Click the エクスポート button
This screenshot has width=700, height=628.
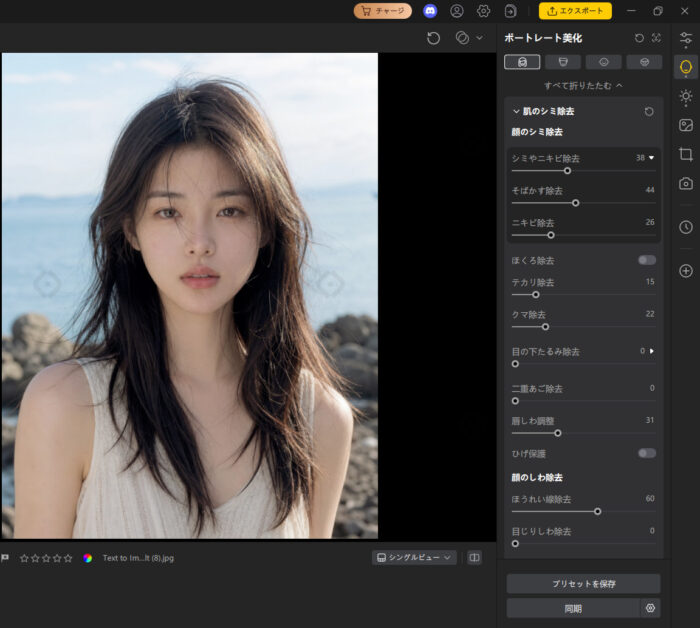click(x=575, y=11)
